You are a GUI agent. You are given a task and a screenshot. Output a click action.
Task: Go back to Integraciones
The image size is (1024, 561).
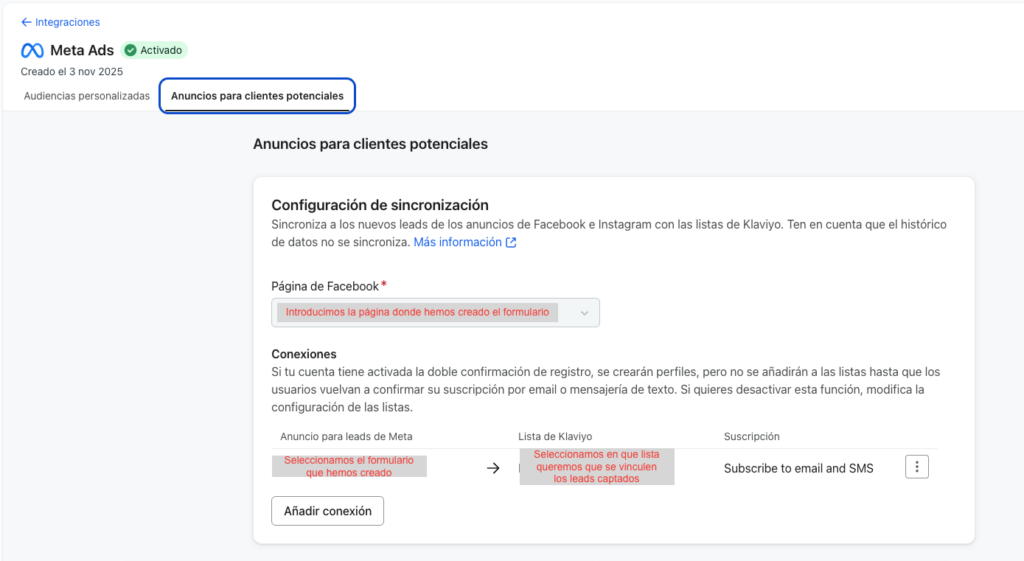pos(60,22)
